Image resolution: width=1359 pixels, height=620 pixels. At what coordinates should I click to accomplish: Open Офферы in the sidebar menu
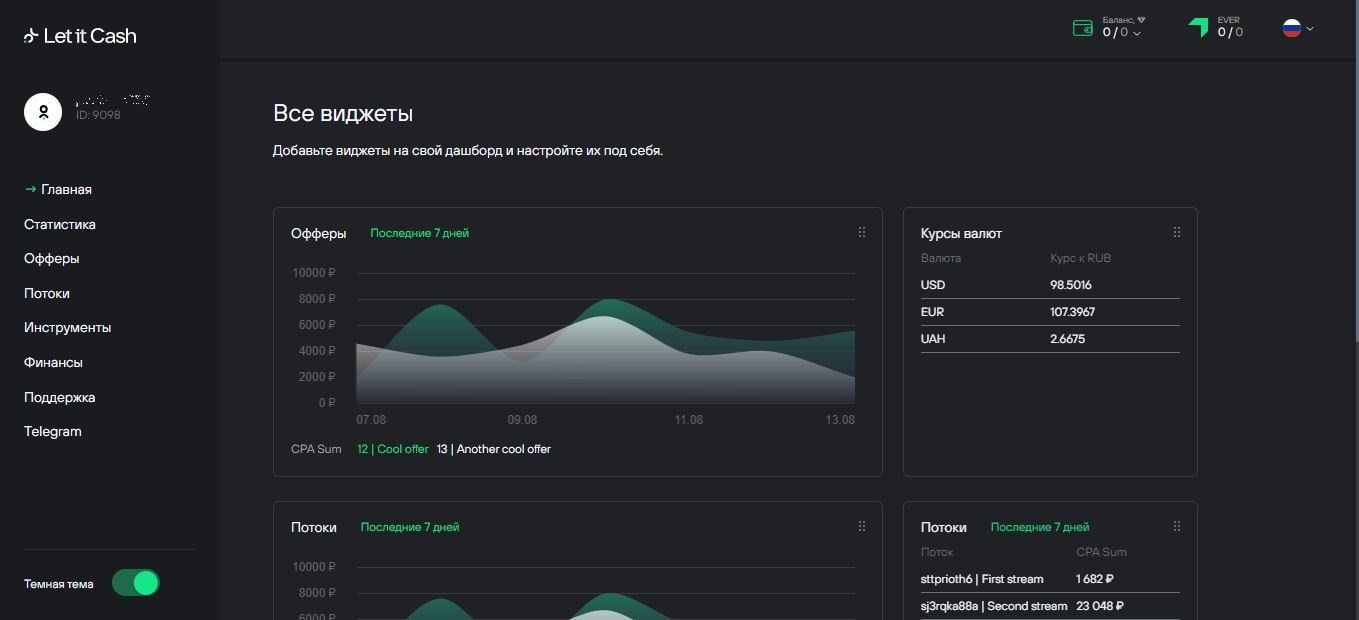pos(52,258)
